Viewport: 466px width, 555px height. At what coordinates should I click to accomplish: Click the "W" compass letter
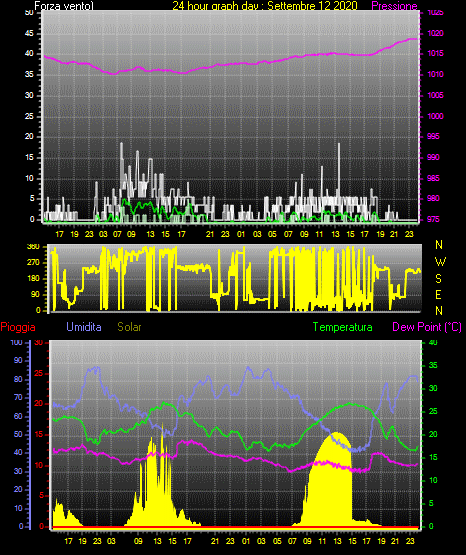point(440,262)
